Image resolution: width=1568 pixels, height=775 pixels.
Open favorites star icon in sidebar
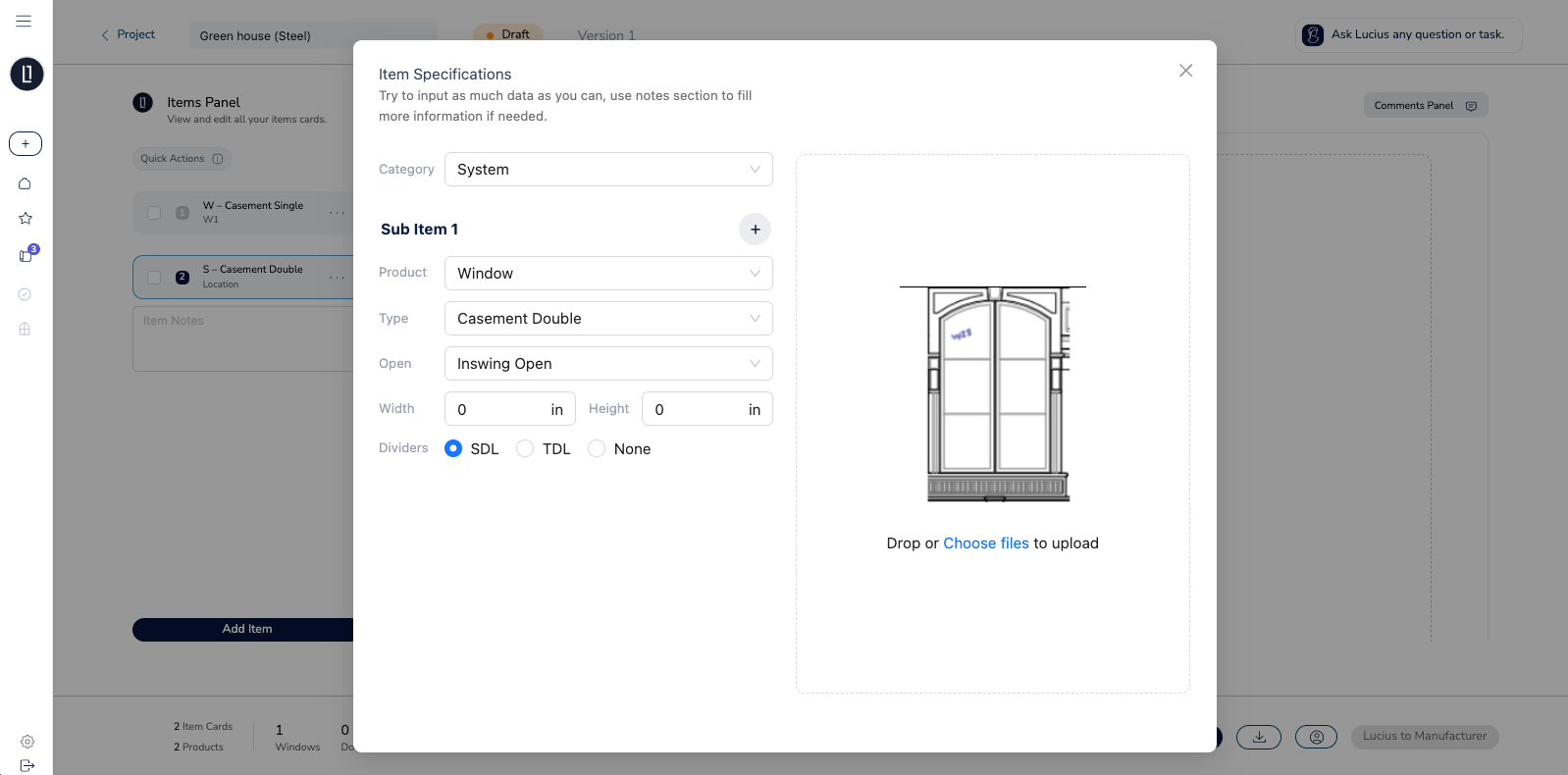[x=26, y=218]
